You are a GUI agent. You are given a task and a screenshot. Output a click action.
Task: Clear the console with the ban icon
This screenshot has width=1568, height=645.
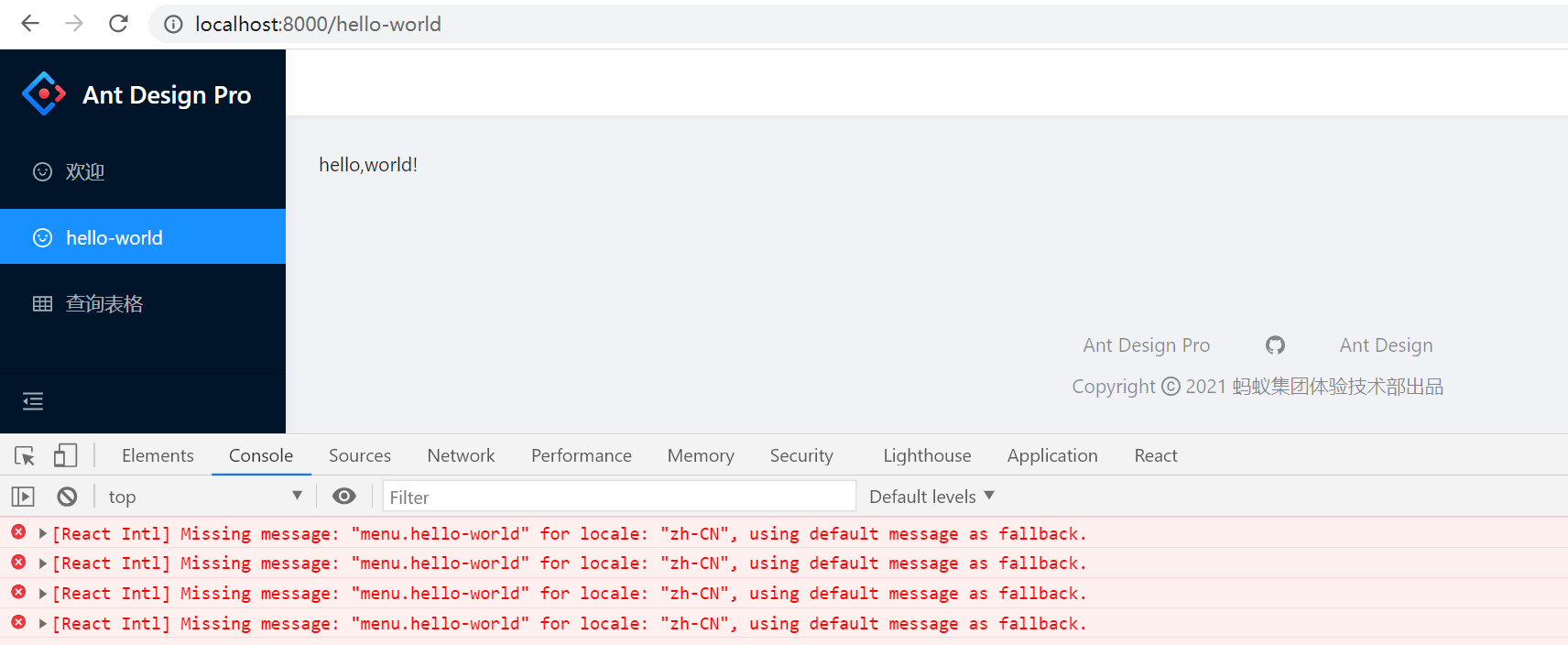67,497
